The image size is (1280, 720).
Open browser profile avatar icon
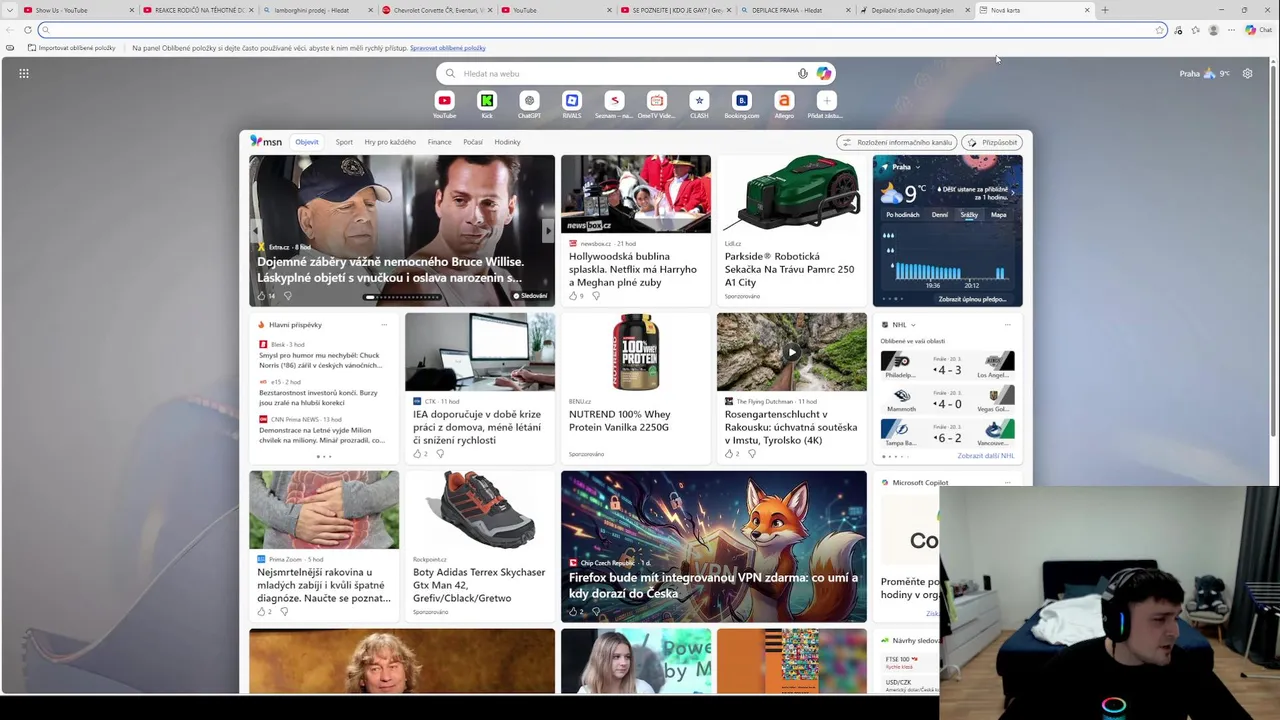pos(1213,30)
